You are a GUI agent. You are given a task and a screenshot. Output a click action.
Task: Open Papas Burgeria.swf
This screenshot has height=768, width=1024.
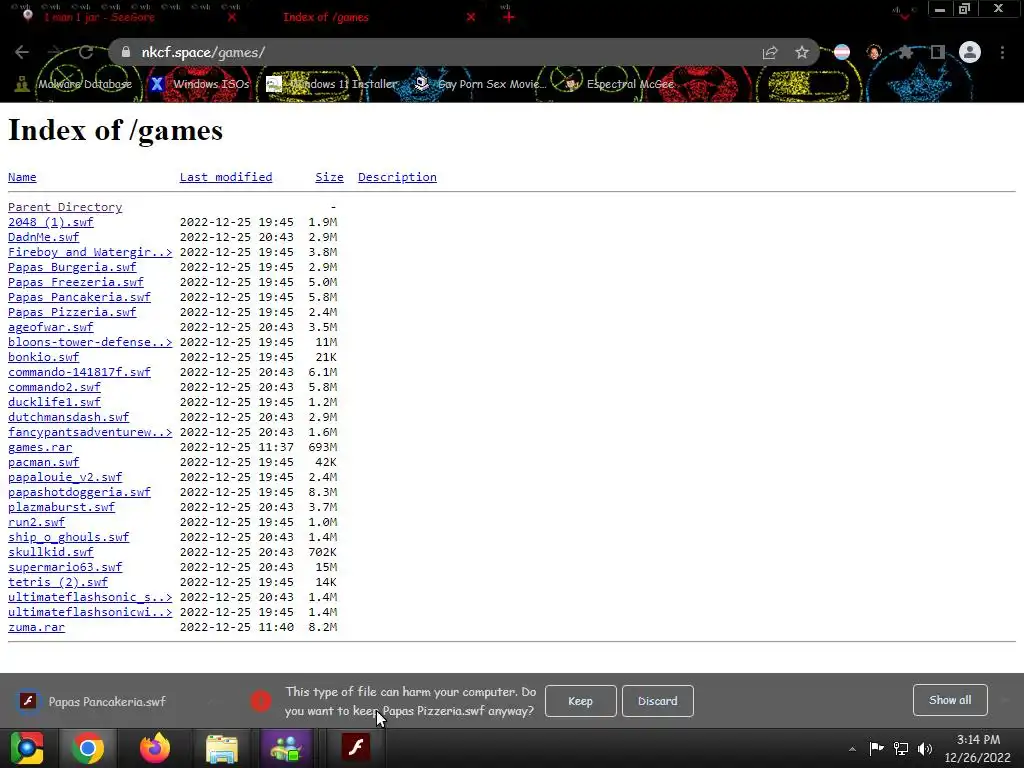click(72, 267)
